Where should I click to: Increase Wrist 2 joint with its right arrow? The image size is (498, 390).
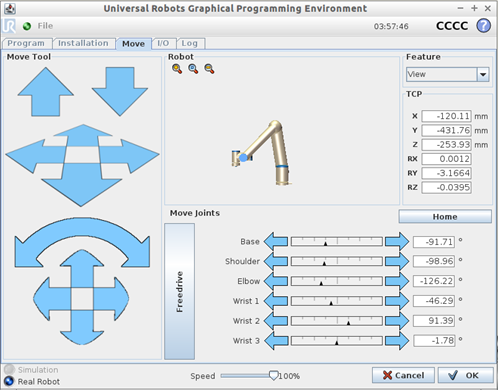pyautogui.click(x=397, y=321)
